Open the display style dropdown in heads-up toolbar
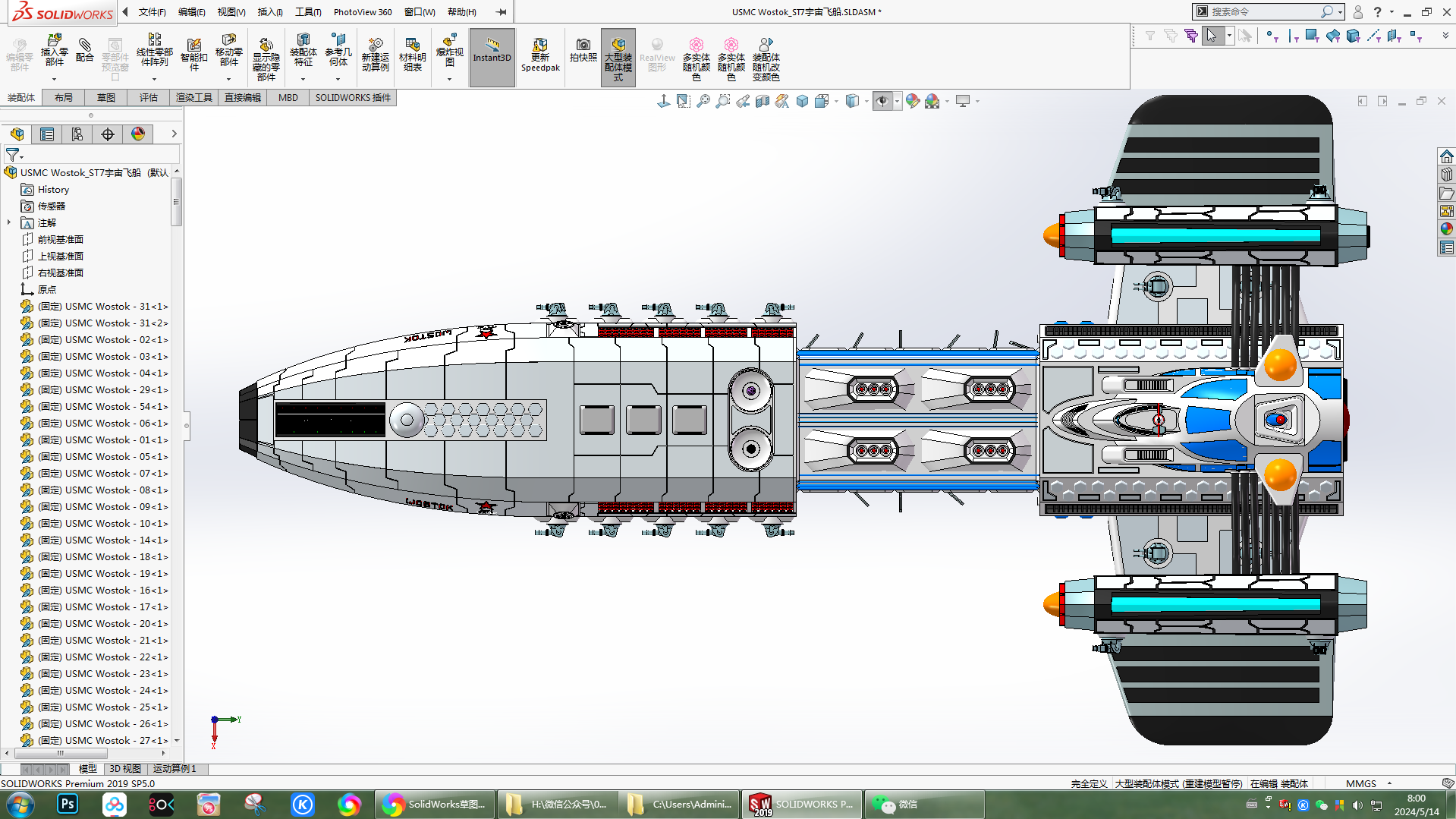 (866, 101)
